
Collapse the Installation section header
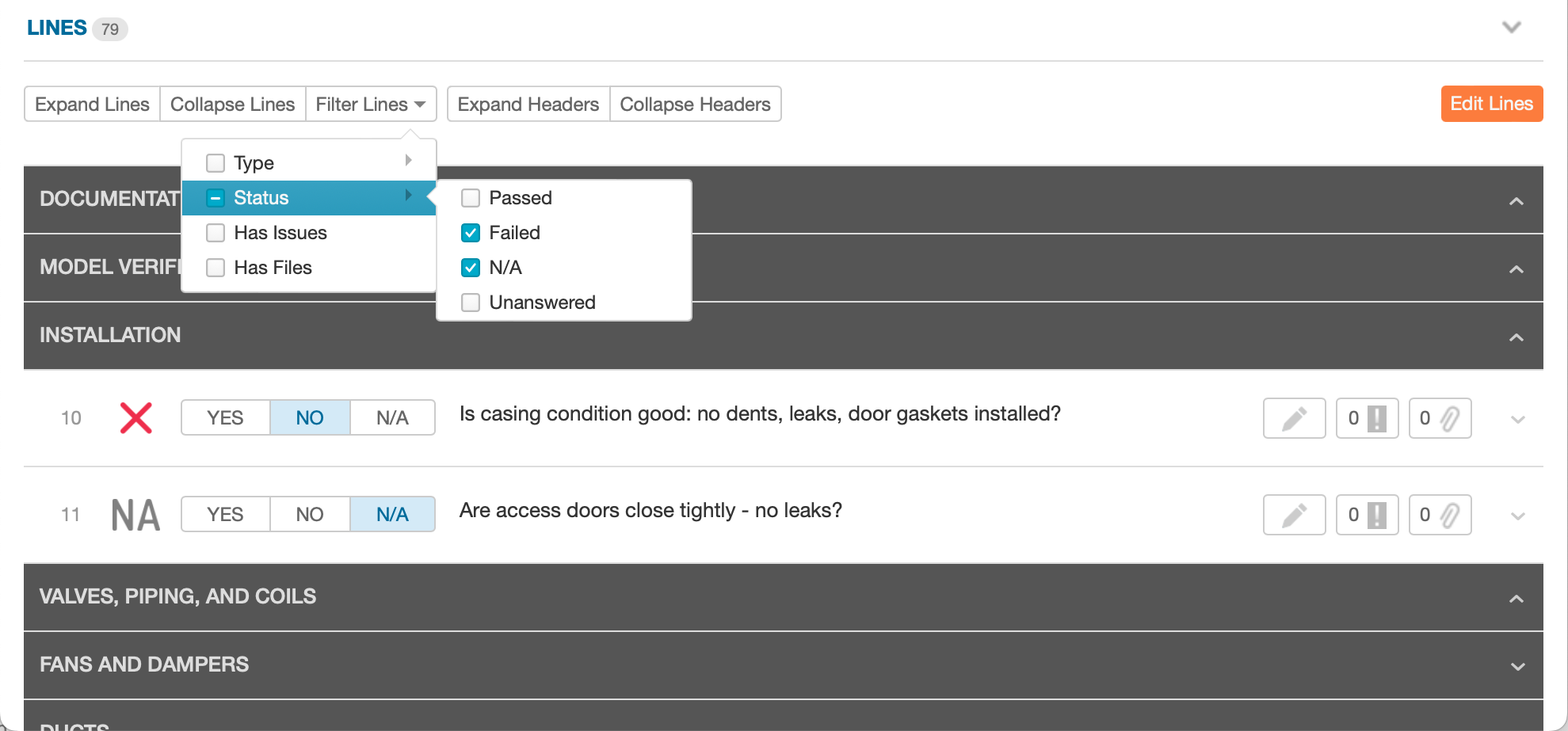(x=1516, y=337)
